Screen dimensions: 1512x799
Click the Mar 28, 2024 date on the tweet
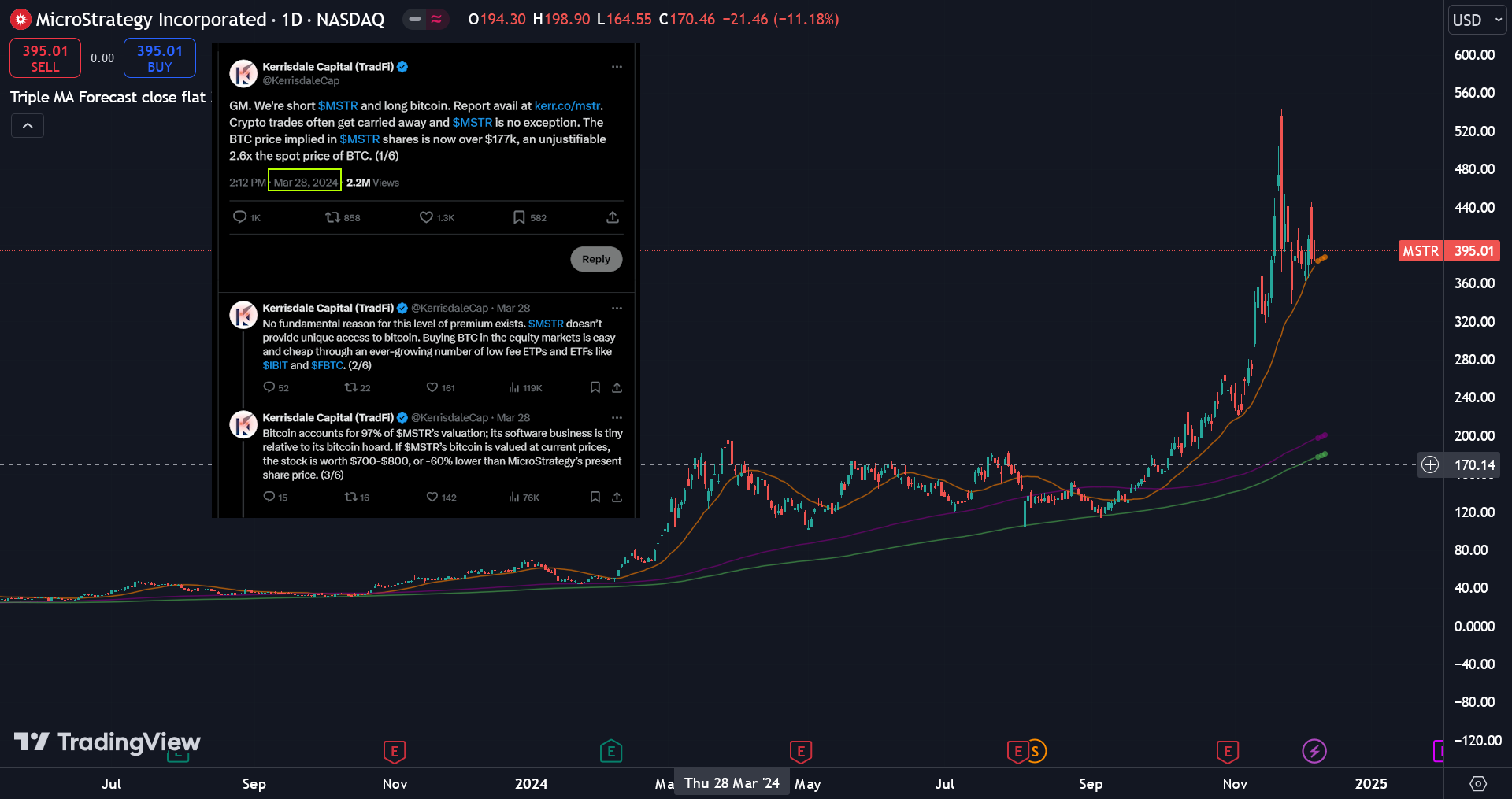[x=305, y=182]
